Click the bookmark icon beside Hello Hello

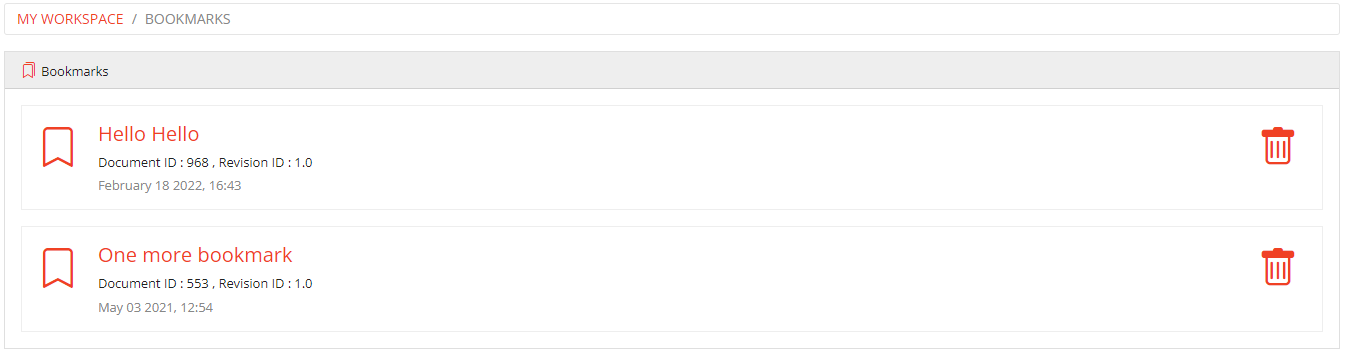(58, 147)
